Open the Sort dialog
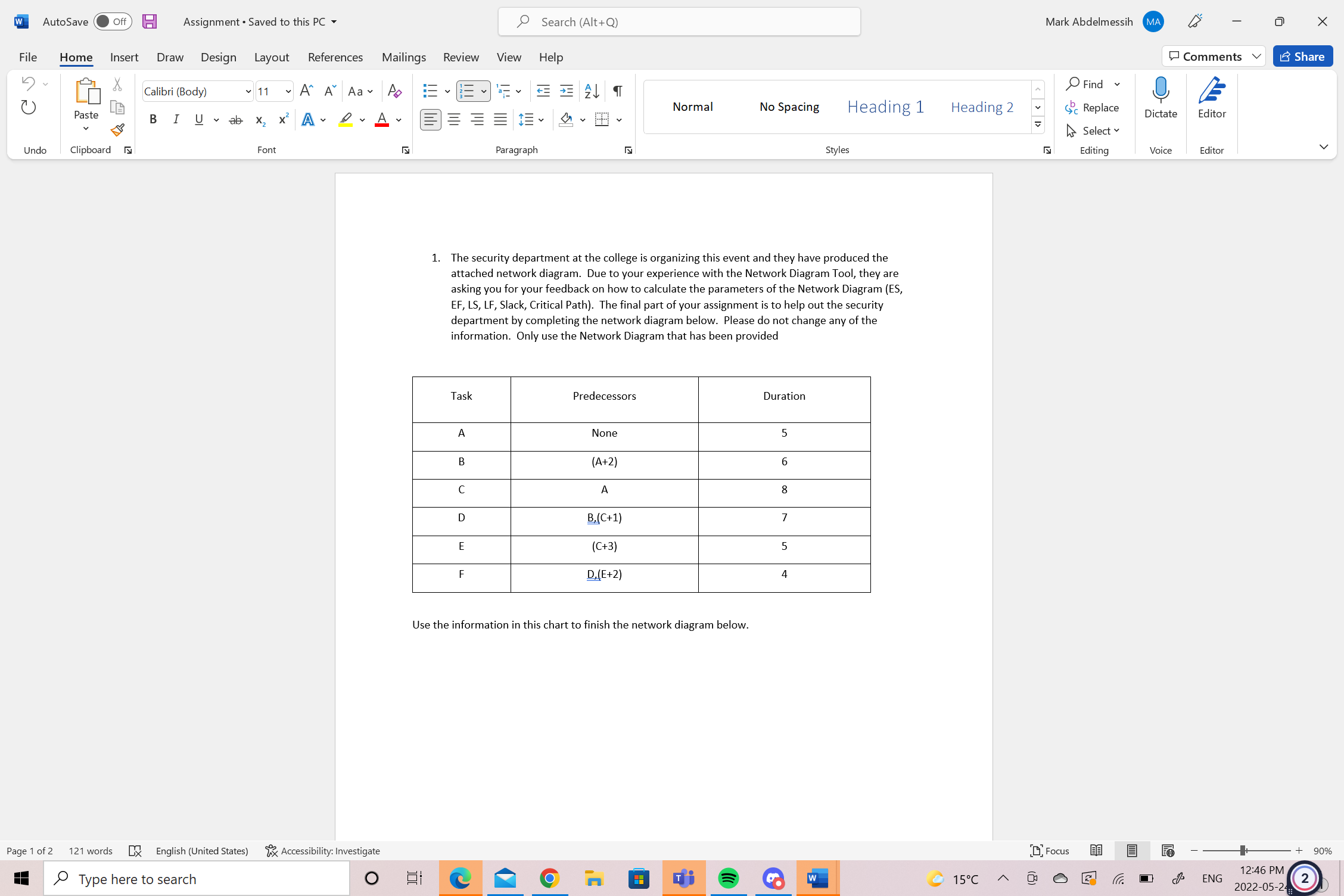 click(590, 91)
